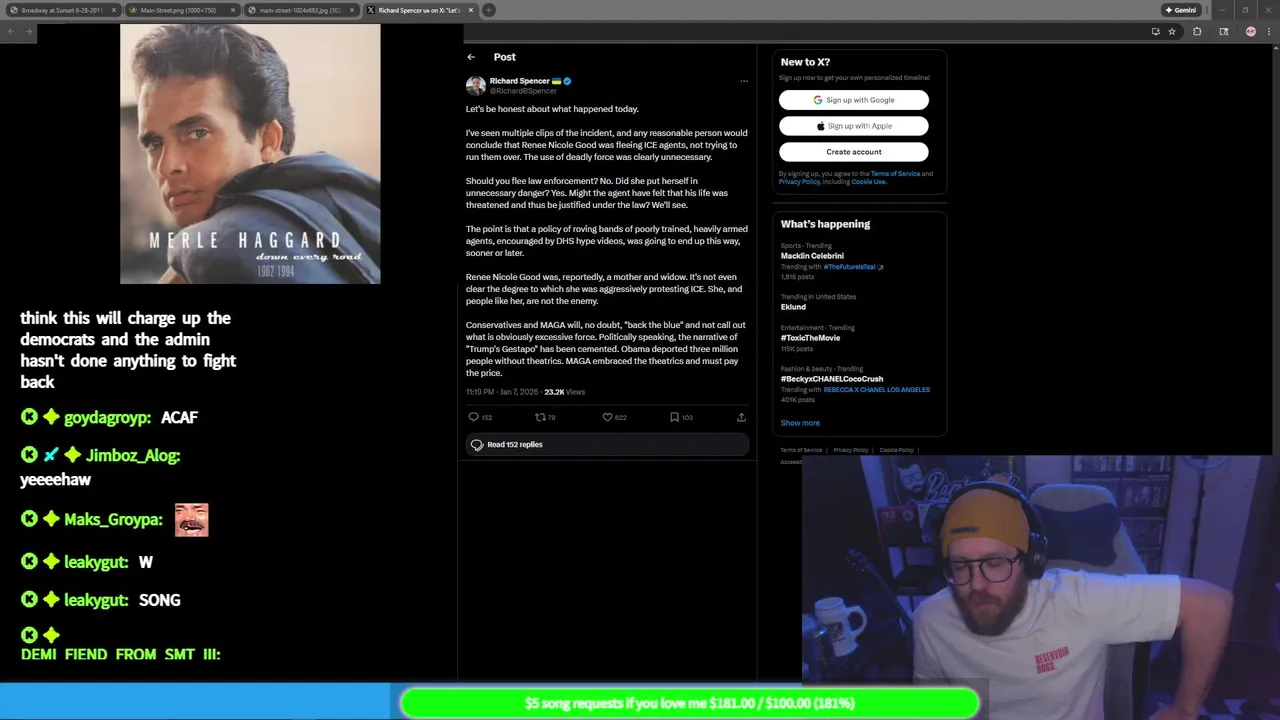Switch to the main-street-1024x683.jpg tab
1280x720 pixels.
(300, 10)
